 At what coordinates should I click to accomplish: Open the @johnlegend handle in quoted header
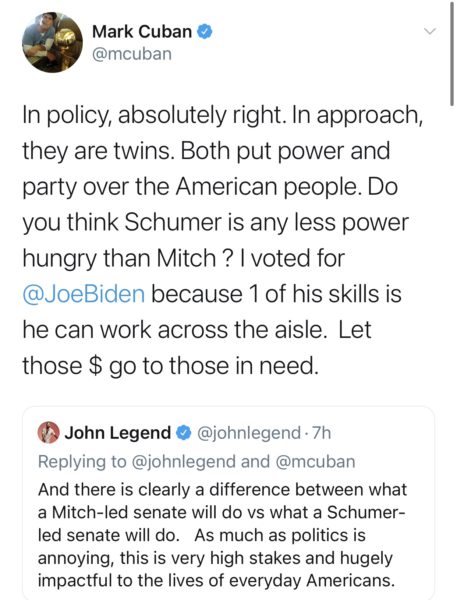point(249,433)
